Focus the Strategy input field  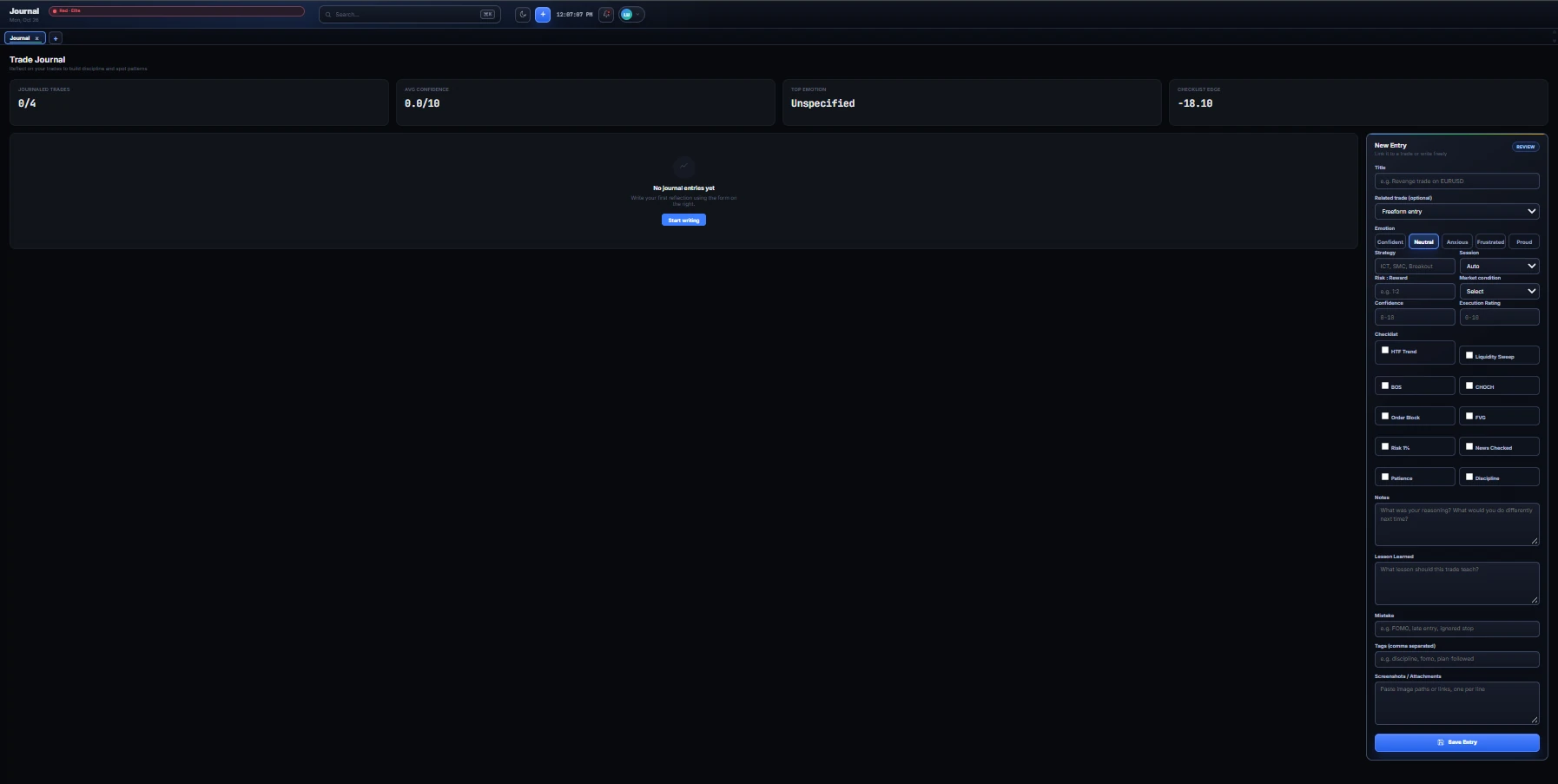pos(1415,266)
